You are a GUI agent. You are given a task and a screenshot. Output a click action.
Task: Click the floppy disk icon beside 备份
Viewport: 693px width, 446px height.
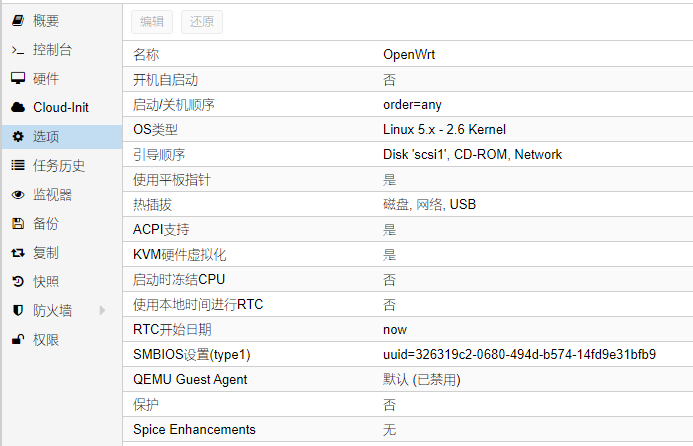pyautogui.click(x=18, y=224)
